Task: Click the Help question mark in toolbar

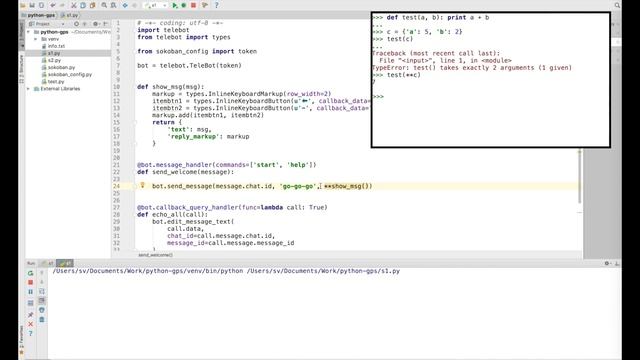Action: point(216,5)
